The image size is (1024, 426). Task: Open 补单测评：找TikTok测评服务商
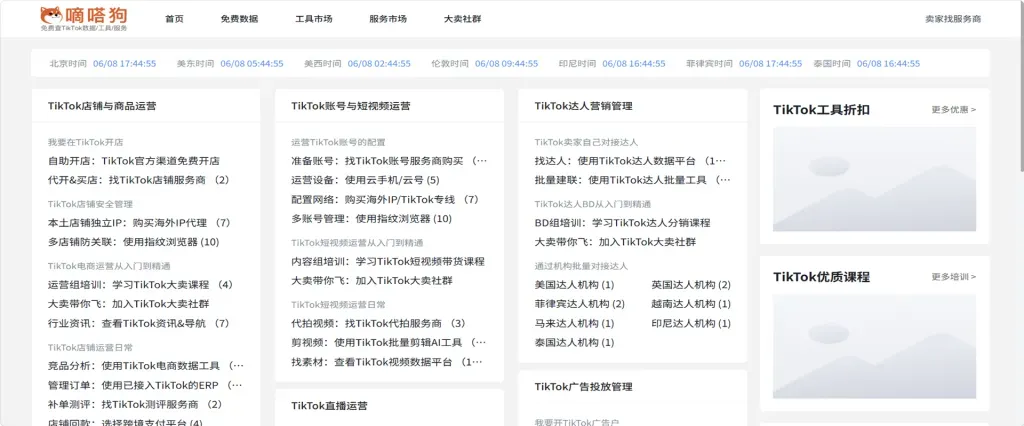pyautogui.click(x=135, y=404)
